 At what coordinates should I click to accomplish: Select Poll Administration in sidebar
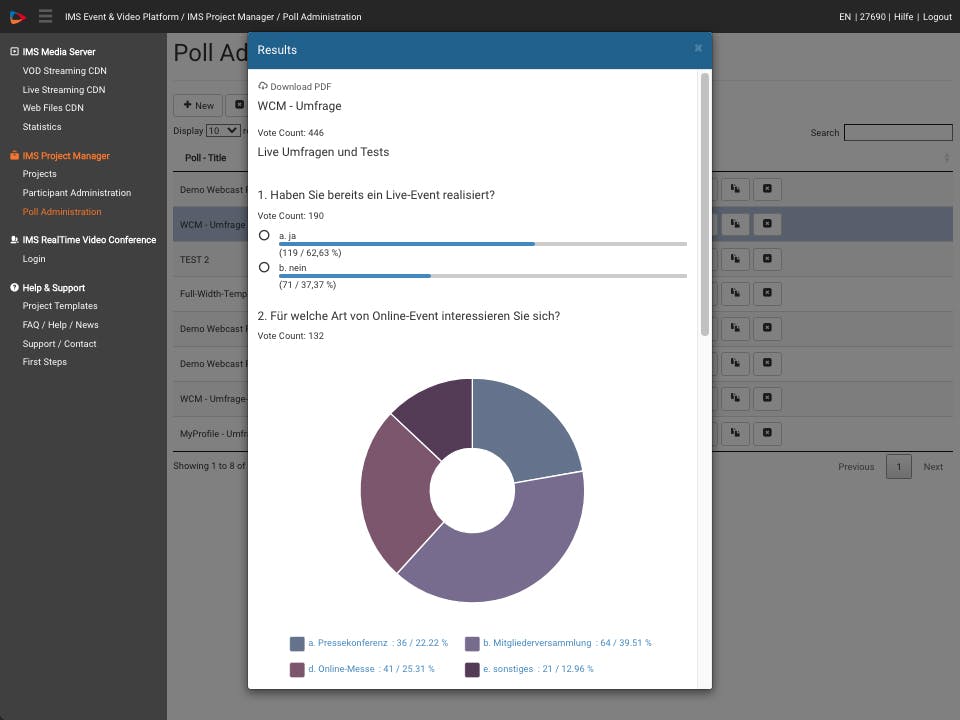pyautogui.click(x=62, y=212)
